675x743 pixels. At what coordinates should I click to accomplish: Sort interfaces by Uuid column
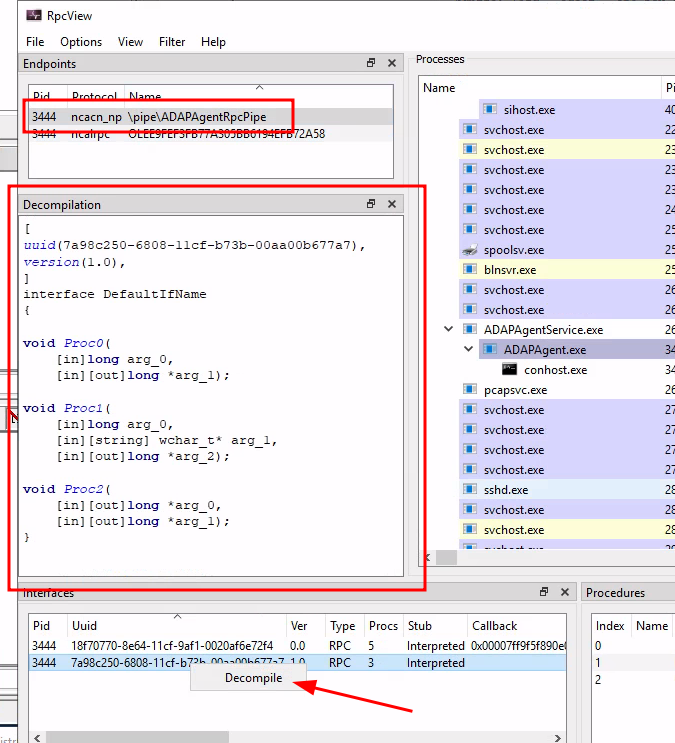coord(177,625)
